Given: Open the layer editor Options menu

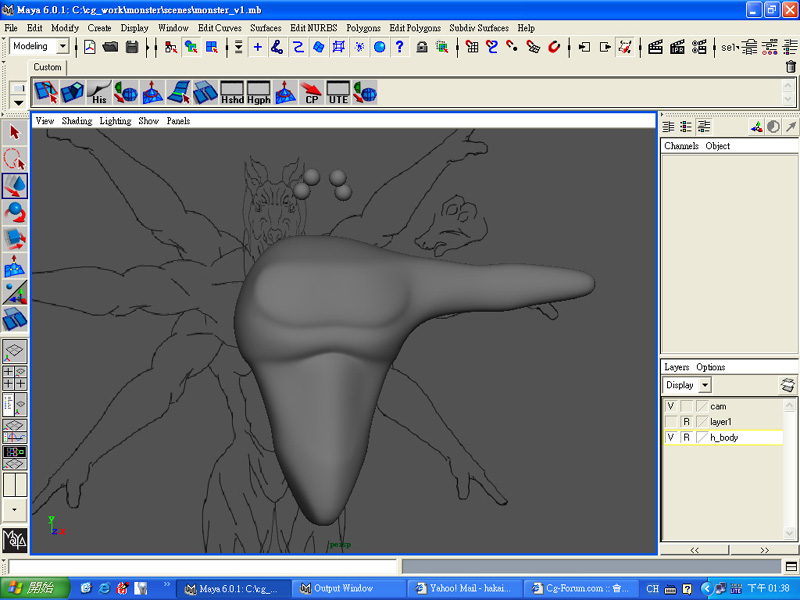Looking at the screenshot, I should (710, 367).
